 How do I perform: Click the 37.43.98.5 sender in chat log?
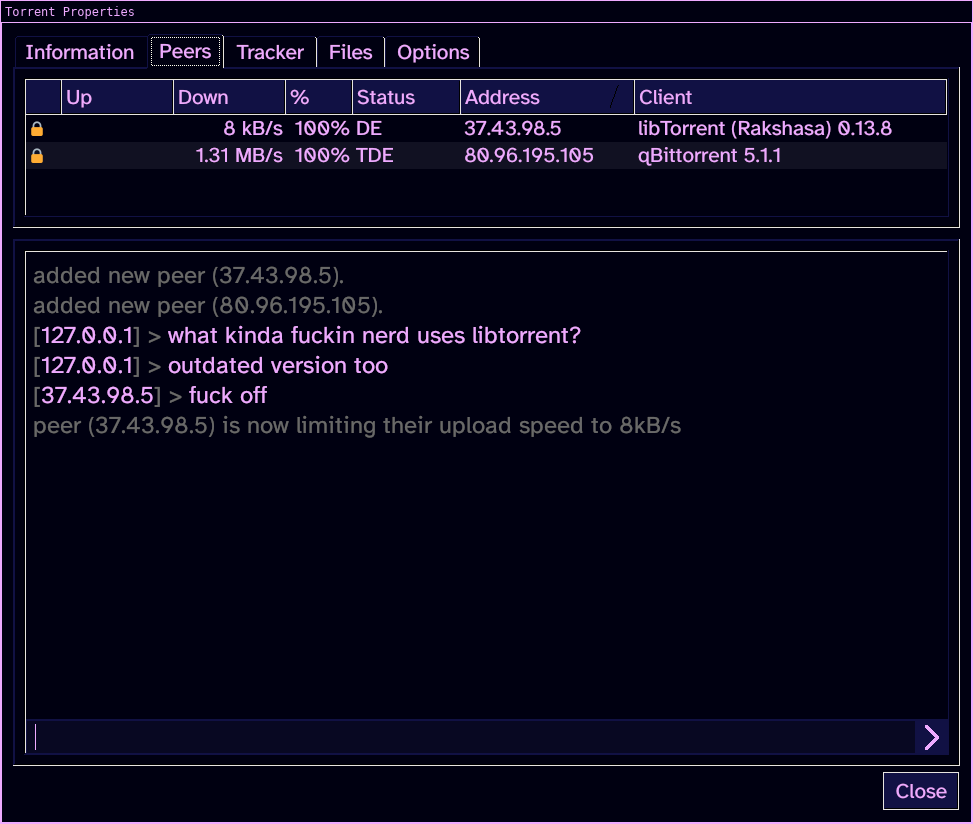98,396
